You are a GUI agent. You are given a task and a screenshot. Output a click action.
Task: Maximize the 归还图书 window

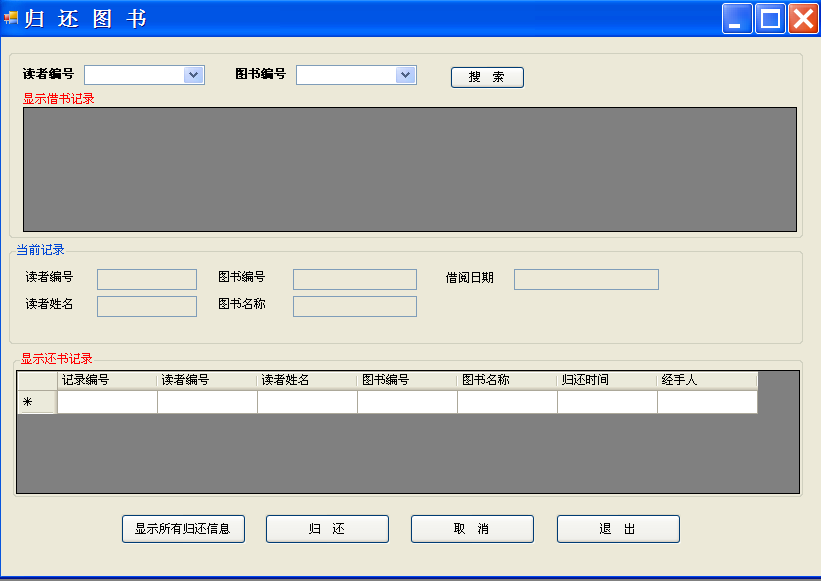click(x=770, y=18)
